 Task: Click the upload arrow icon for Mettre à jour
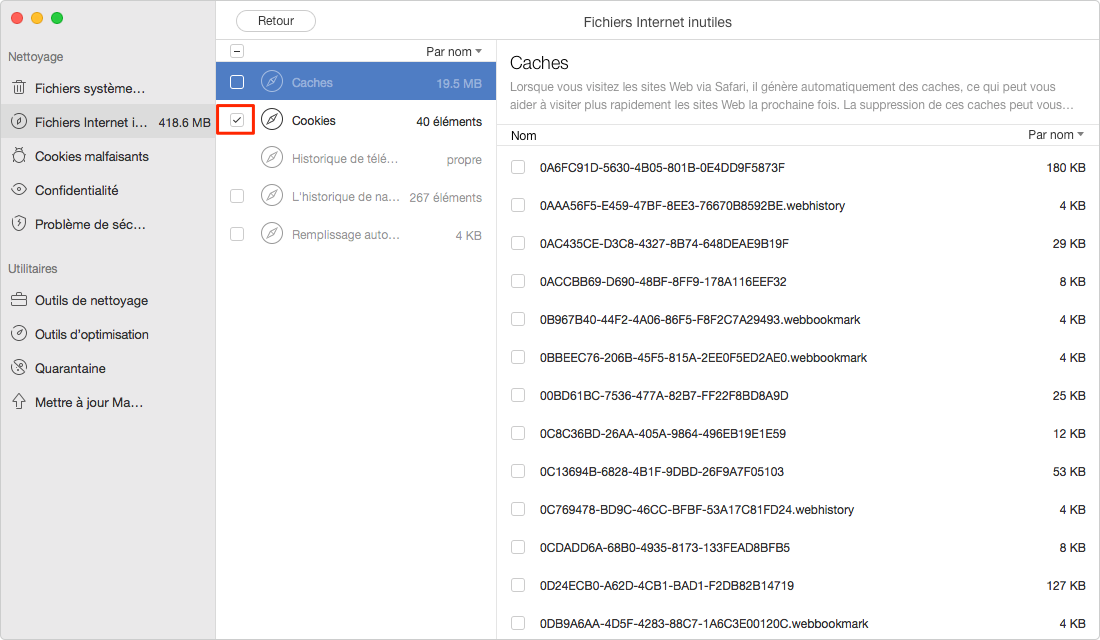click(x=19, y=401)
